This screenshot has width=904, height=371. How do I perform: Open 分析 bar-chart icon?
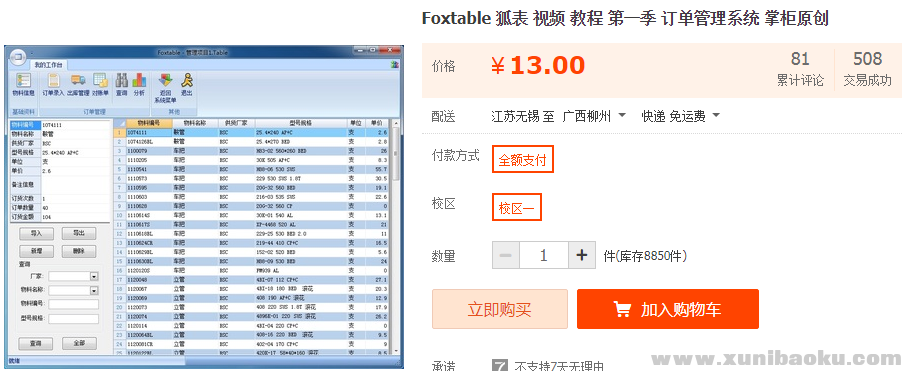click(139, 85)
